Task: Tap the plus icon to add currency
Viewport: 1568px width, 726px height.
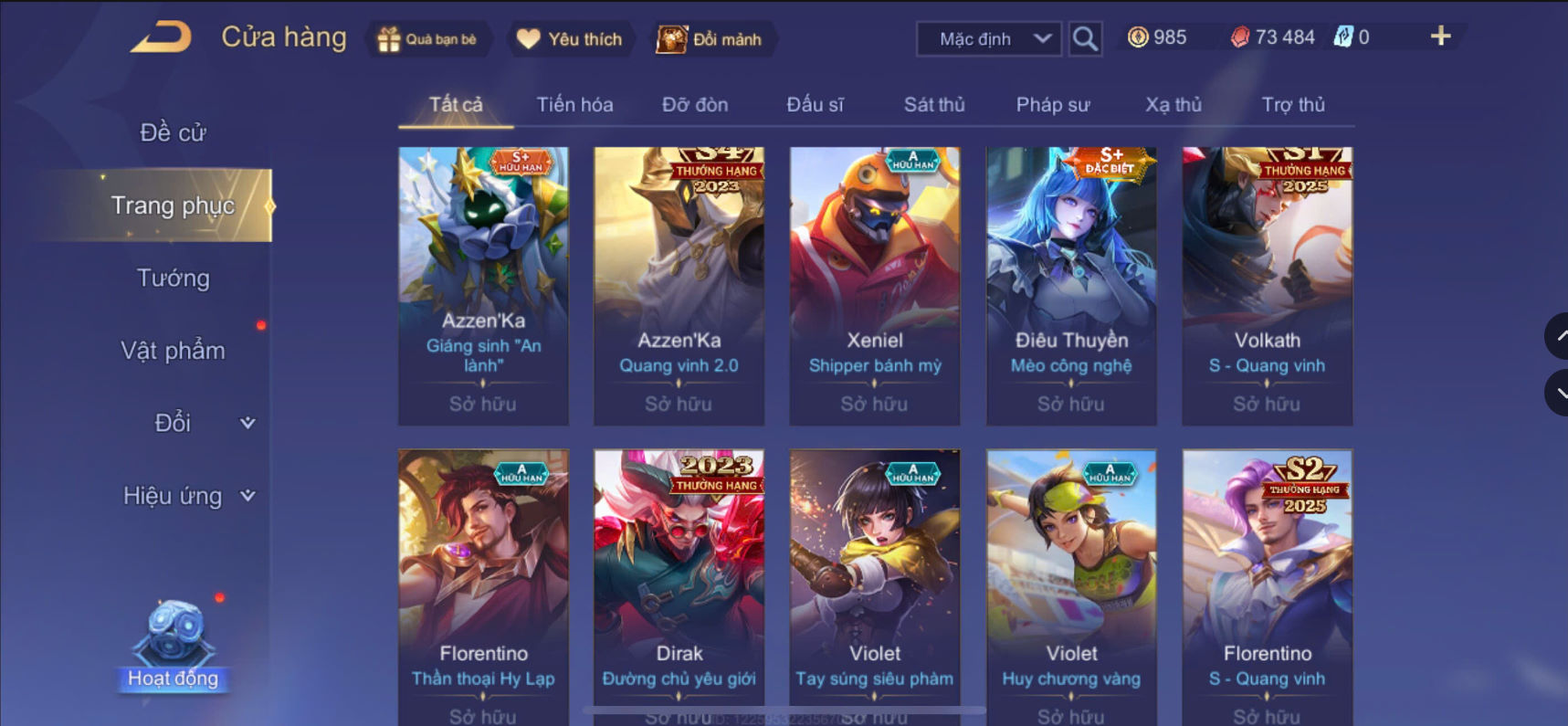Action: point(1440,37)
